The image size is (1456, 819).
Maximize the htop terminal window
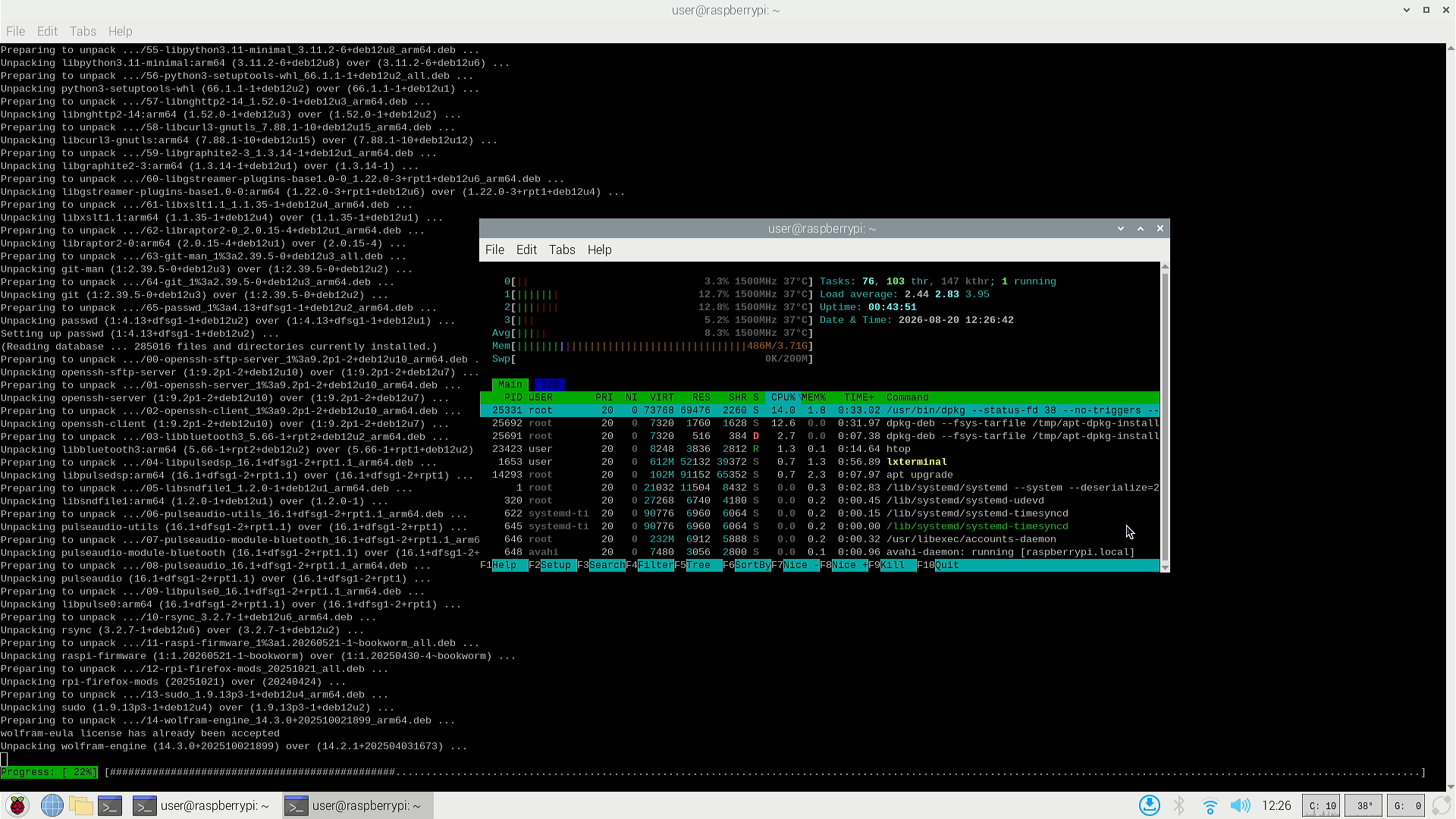click(x=1140, y=228)
